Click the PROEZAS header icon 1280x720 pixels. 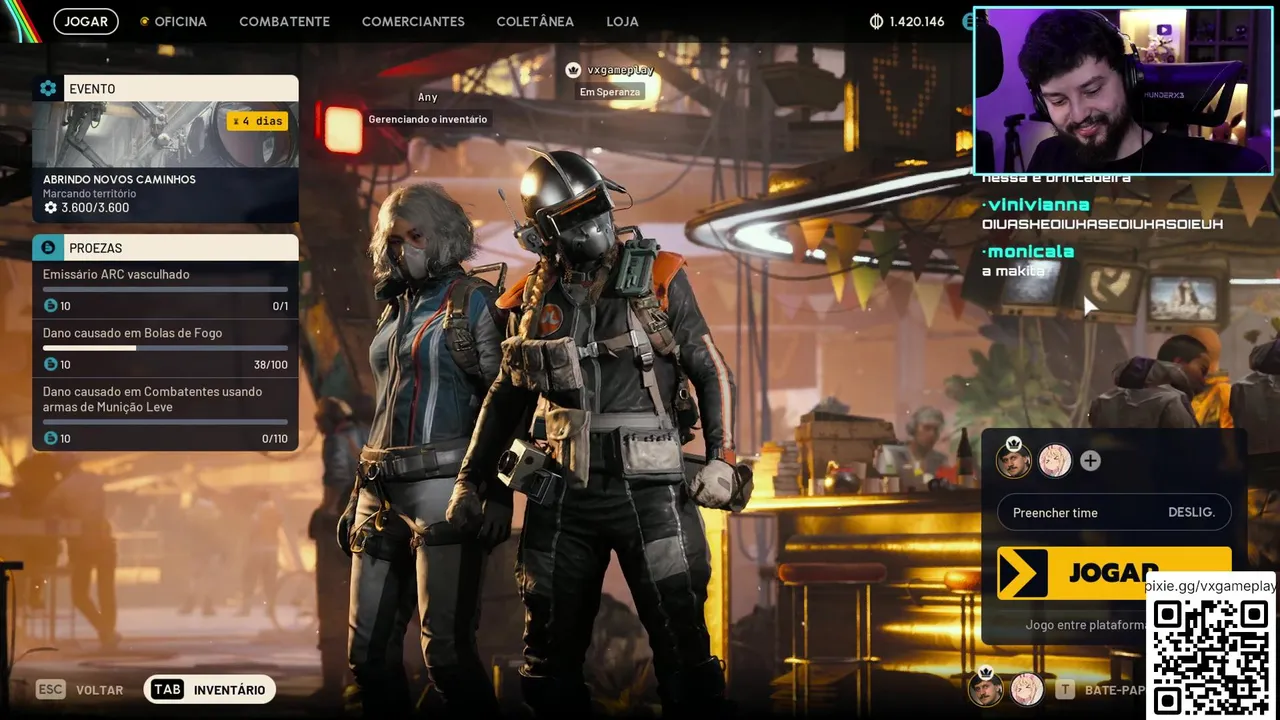pos(47,247)
